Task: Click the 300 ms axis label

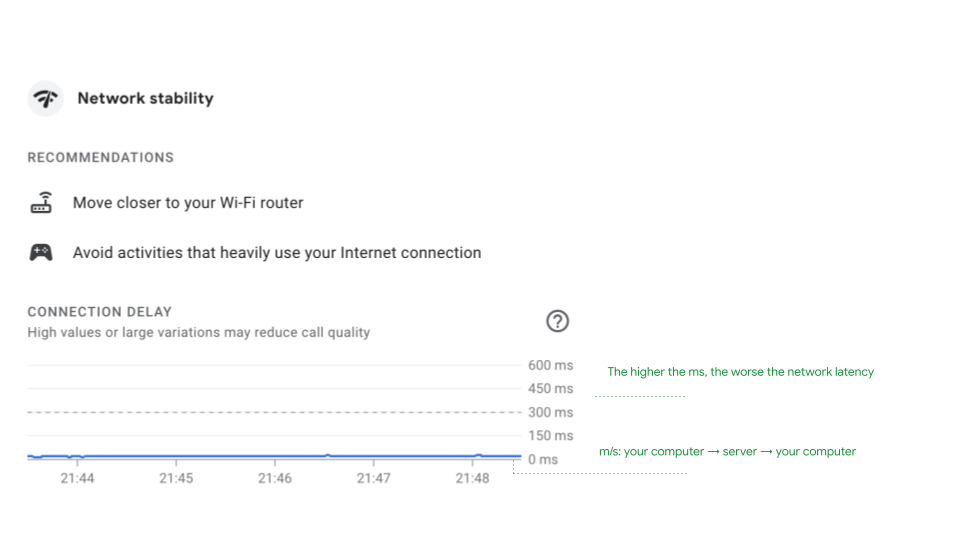Action: pos(550,412)
